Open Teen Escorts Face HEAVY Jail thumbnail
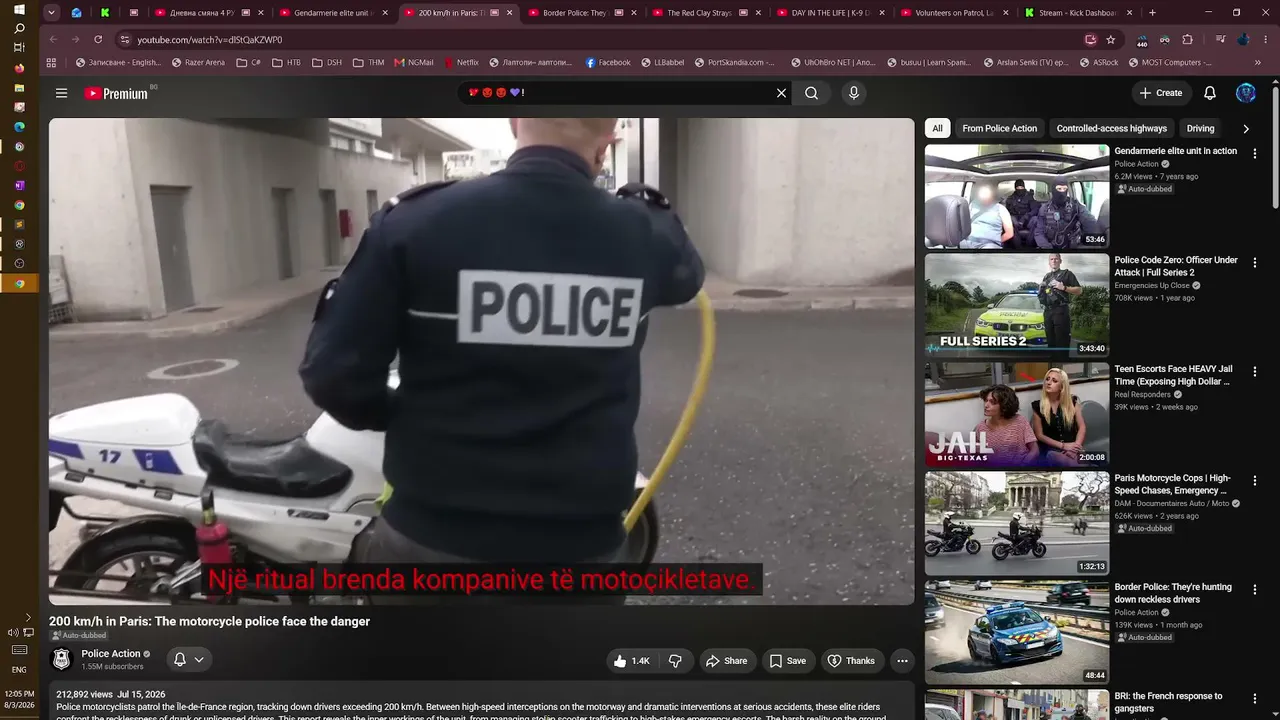This screenshot has width=1280, height=720. pos(1017,414)
